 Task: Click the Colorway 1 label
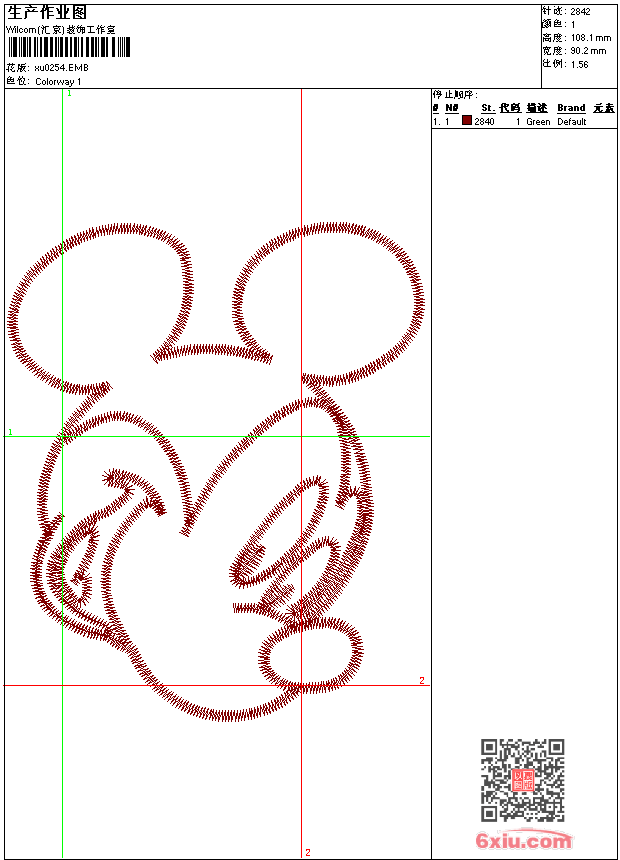pyautogui.click(x=58, y=81)
